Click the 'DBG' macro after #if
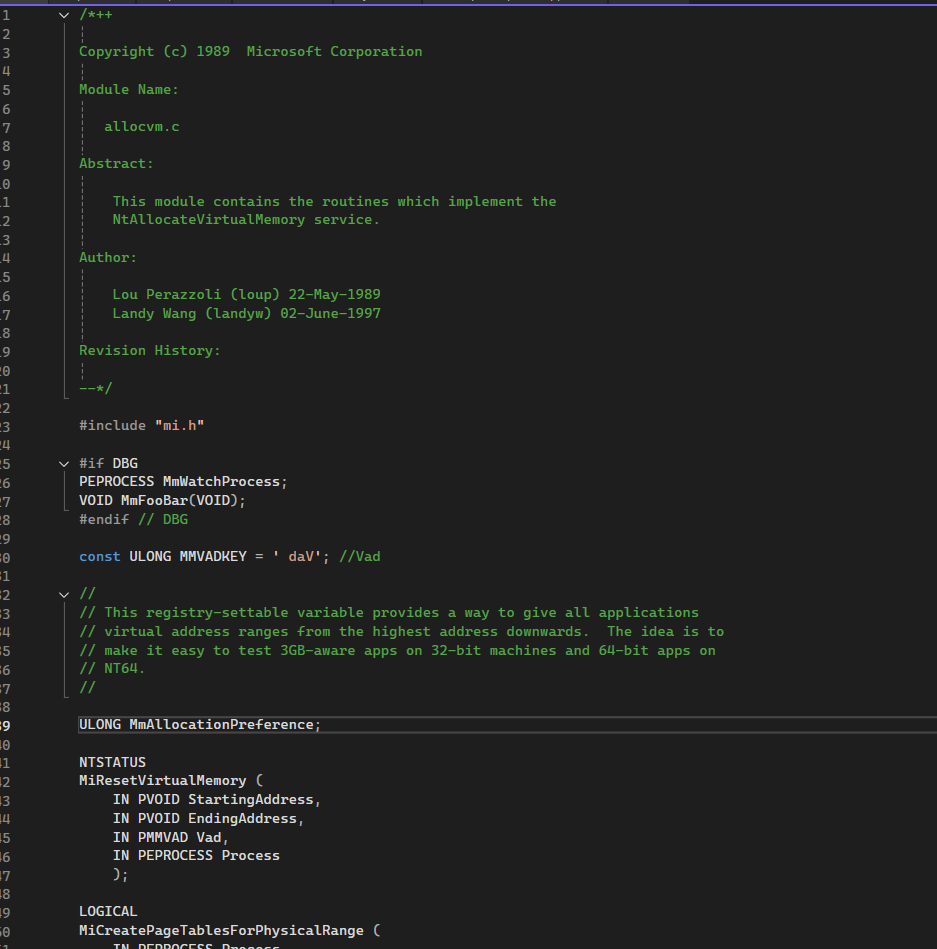This screenshot has height=949, width=937. coord(125,464)
